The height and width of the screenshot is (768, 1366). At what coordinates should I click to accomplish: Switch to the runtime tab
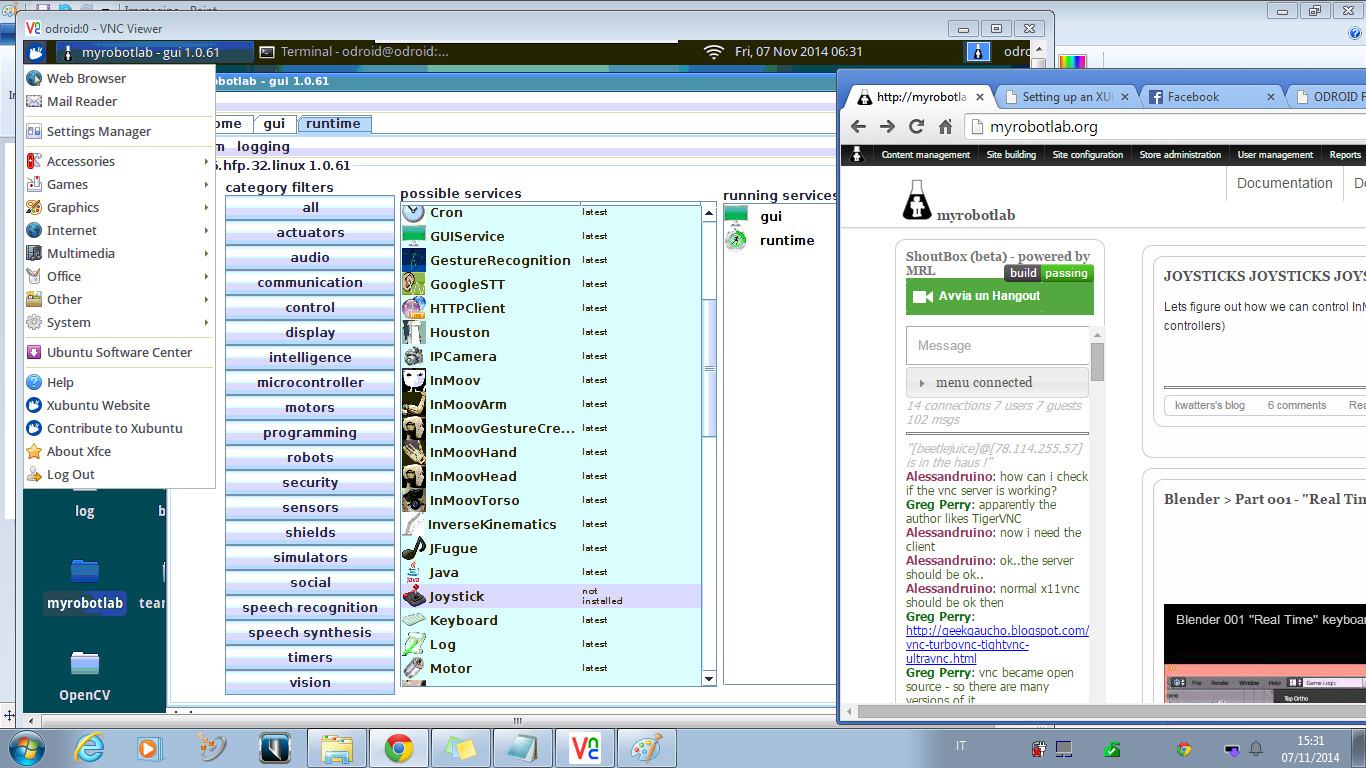pos(334,124)
